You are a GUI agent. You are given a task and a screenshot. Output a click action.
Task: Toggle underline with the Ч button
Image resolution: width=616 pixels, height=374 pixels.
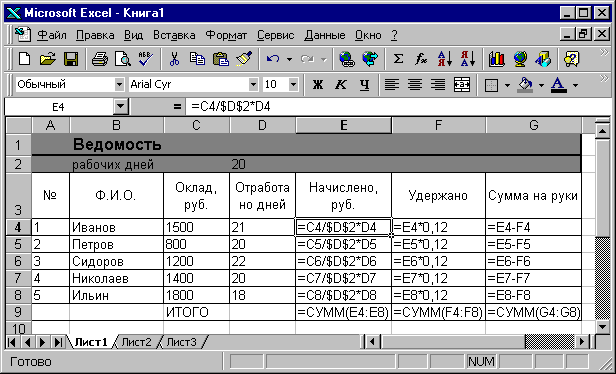pos(365,84)
